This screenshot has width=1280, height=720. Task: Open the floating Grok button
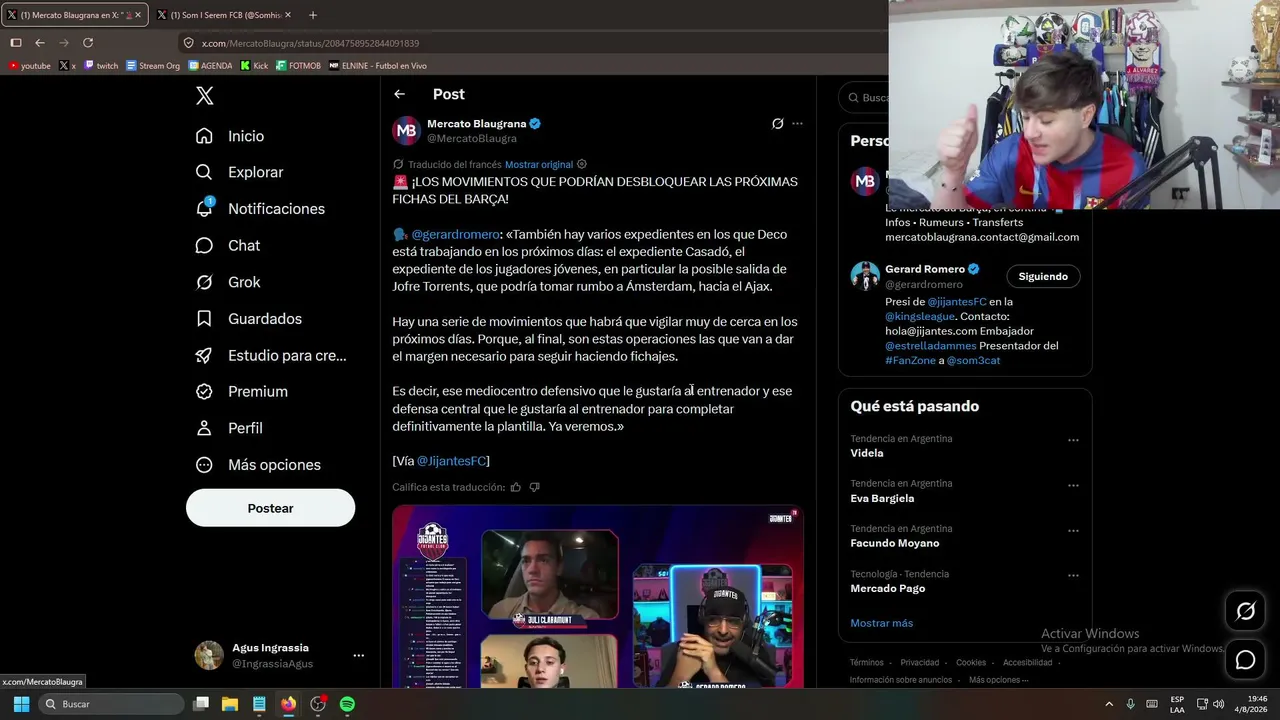click(1245, 611)
